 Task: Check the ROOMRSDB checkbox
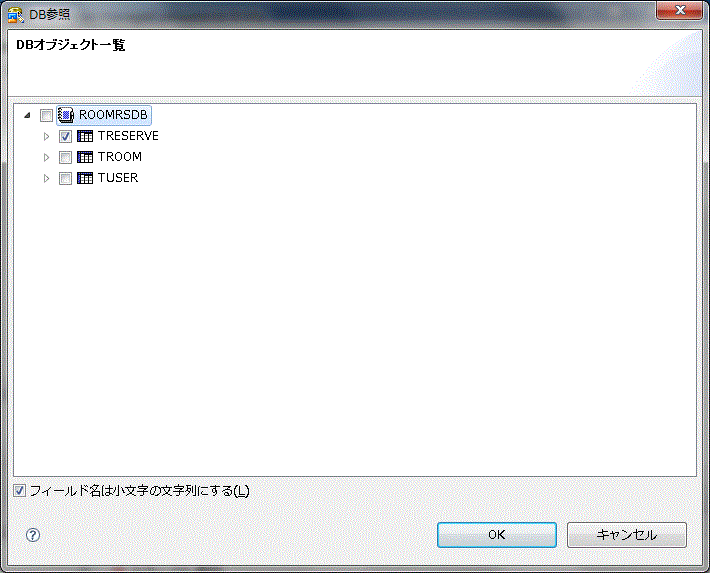coord(46,116)
